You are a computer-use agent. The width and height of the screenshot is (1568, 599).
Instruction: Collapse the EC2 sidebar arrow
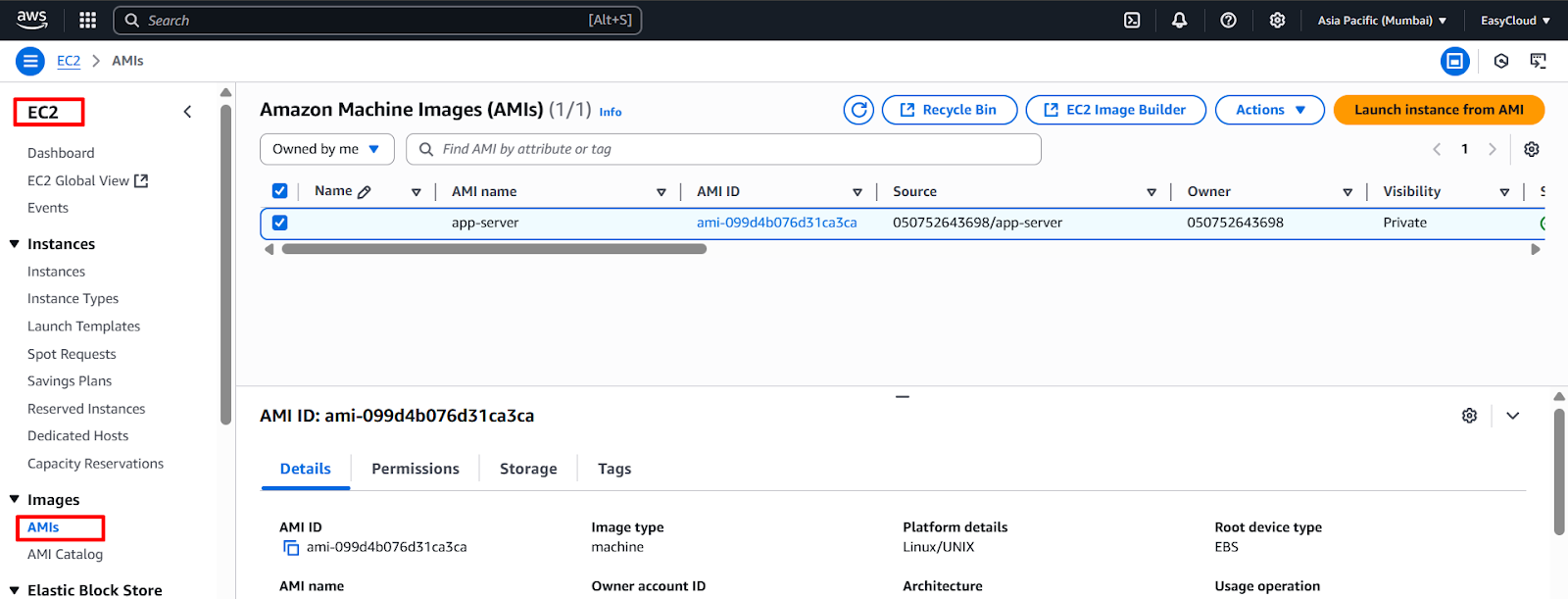[x=187, y=112]
